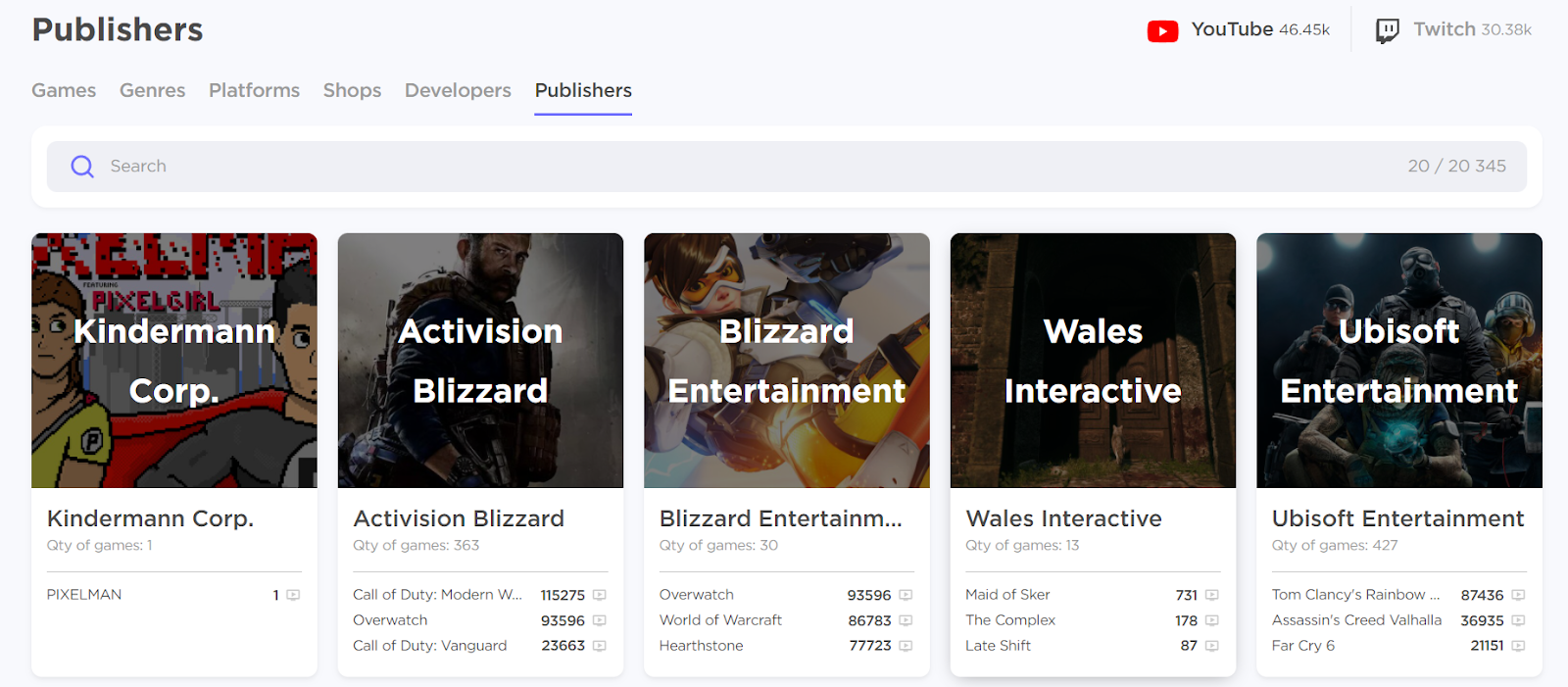The image size is (1568, 687).
Task: Click 'Qty of games: 427' text
Action: tap(1335, 546)
